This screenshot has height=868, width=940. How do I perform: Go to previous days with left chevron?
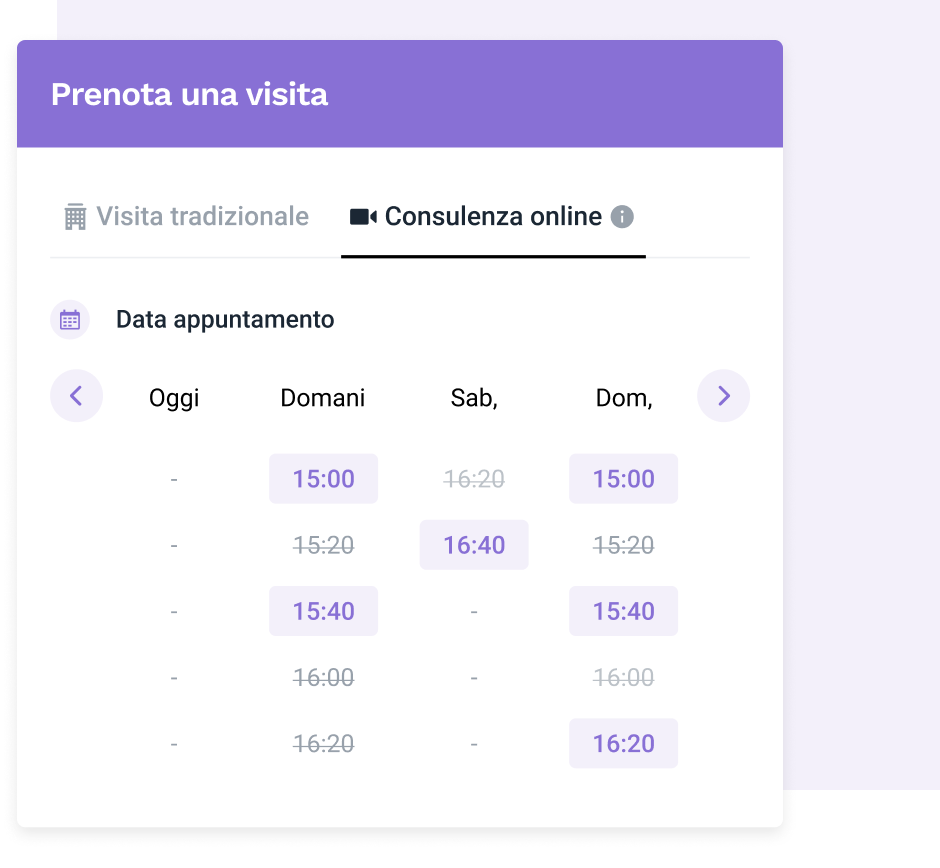[x=76, y=396]
